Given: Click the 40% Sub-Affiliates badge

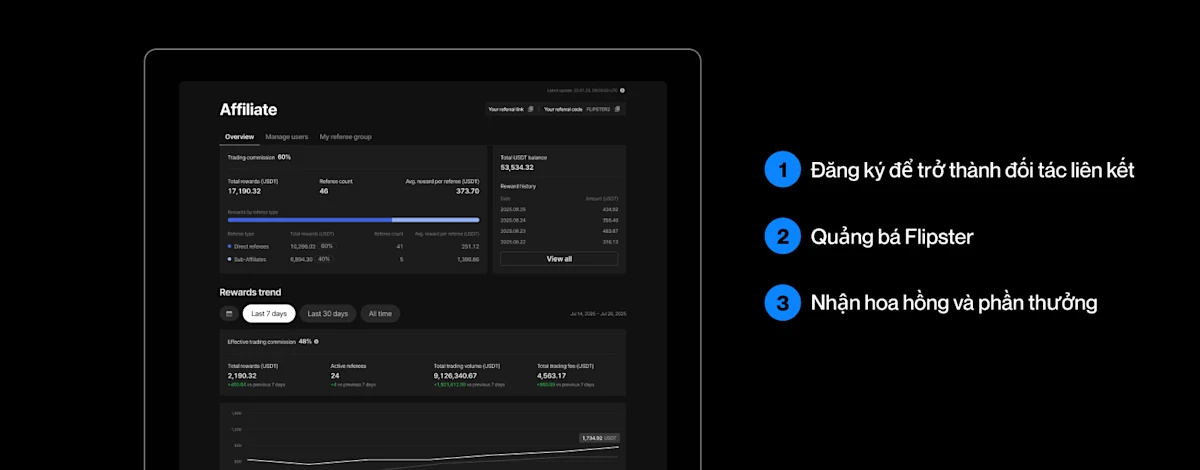Looking at the screenshot, I should (x=323, y=259).
